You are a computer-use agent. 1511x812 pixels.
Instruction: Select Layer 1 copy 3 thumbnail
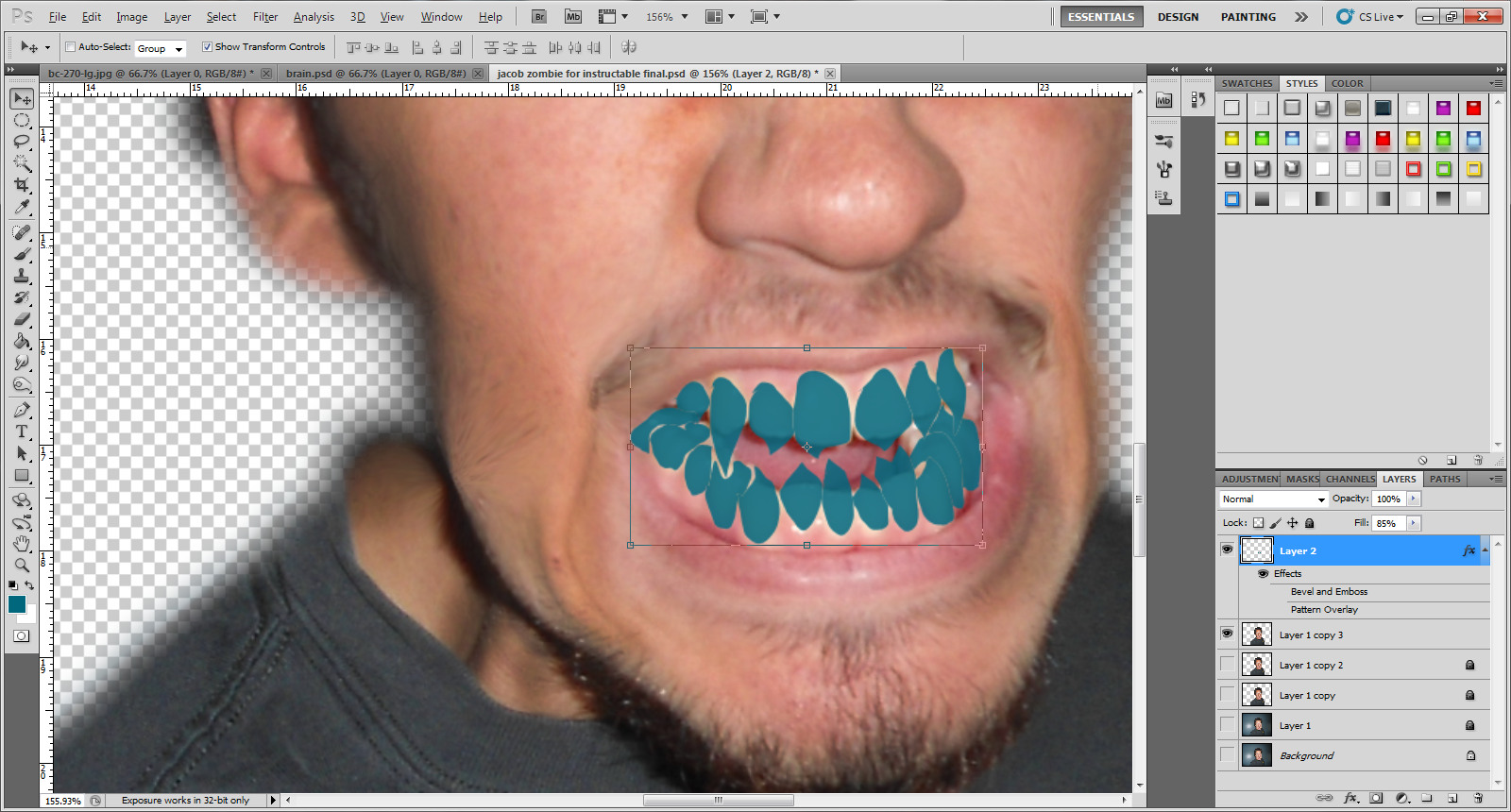click(x=1256, y=634)
